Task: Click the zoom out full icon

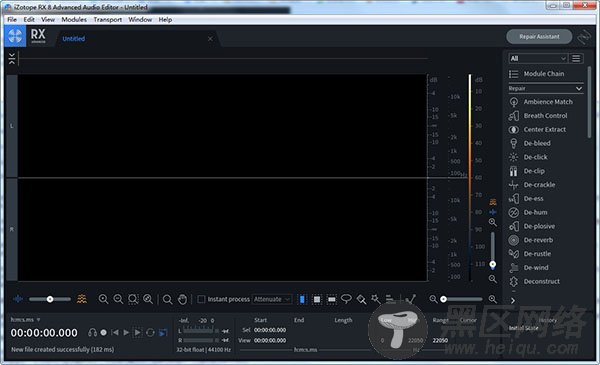Action: [148, 299]
